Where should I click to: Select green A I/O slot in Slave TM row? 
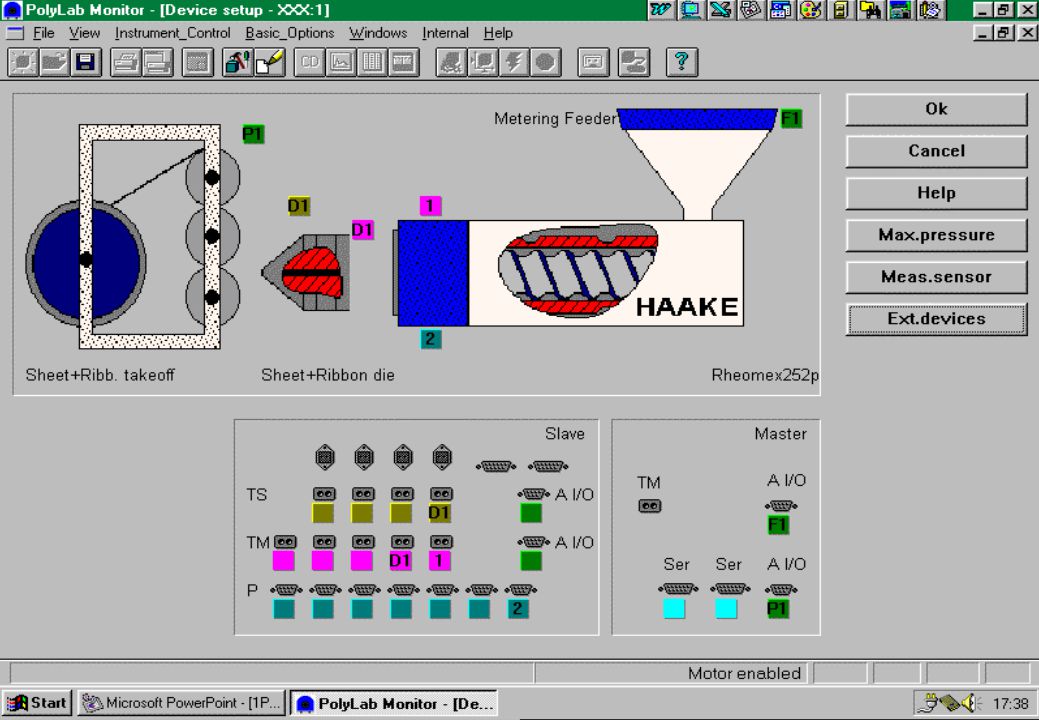coord(531,561)
